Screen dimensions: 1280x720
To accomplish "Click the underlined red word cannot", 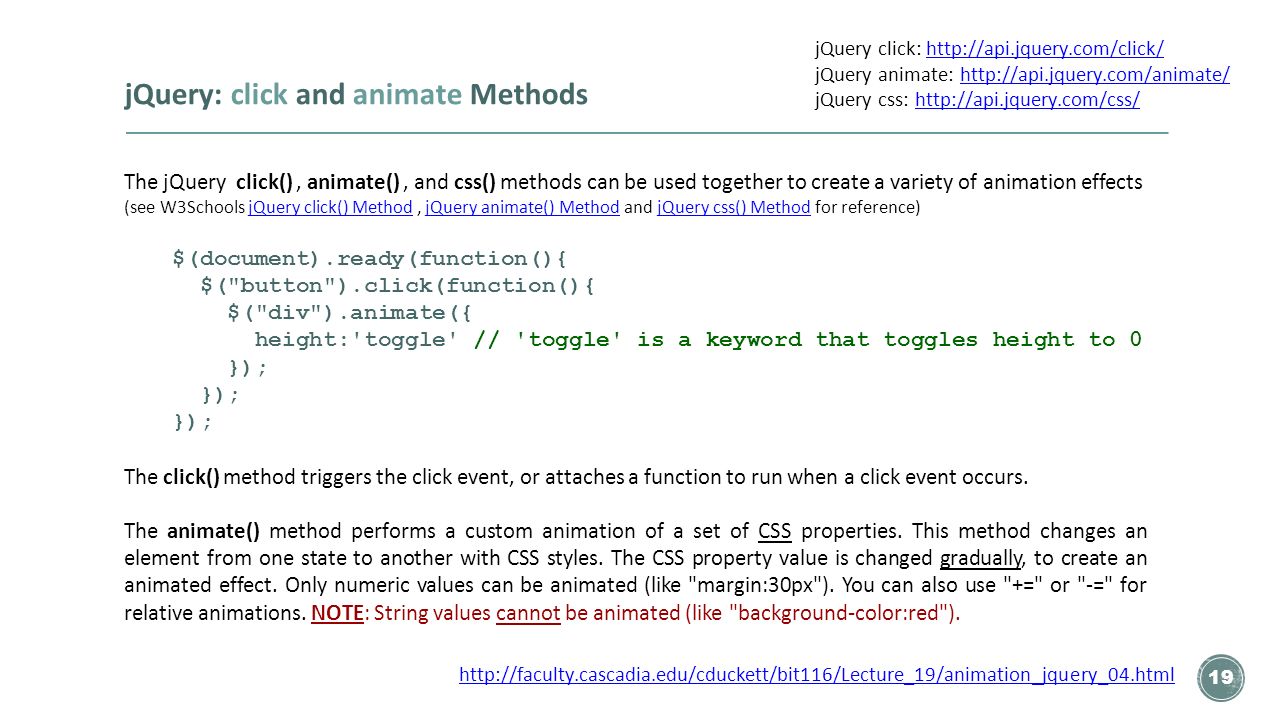I will point(528,613).
